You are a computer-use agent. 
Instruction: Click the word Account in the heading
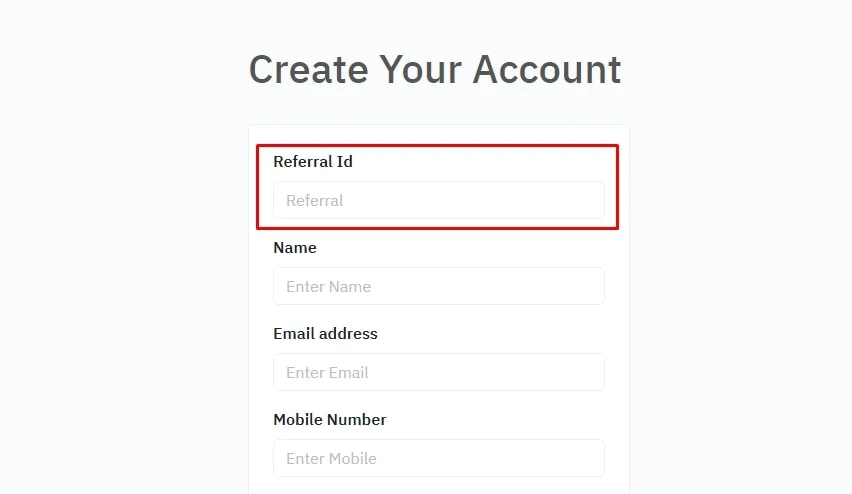point(547,70)
